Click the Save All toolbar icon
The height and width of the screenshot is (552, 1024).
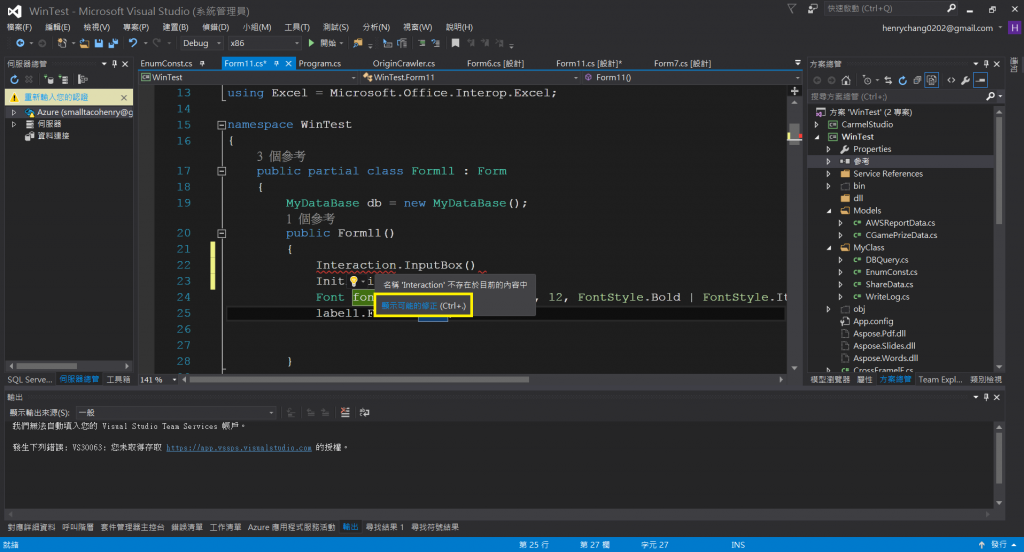tap(113, 43)
